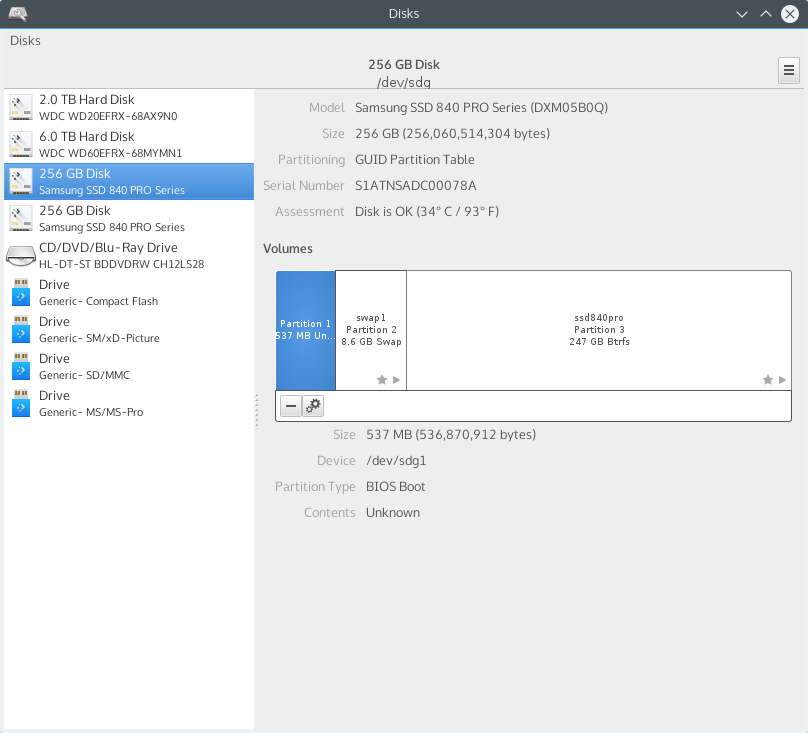Minimize the Disks window
The width and height of the screenshot is (808, 733).
(742, 14)
